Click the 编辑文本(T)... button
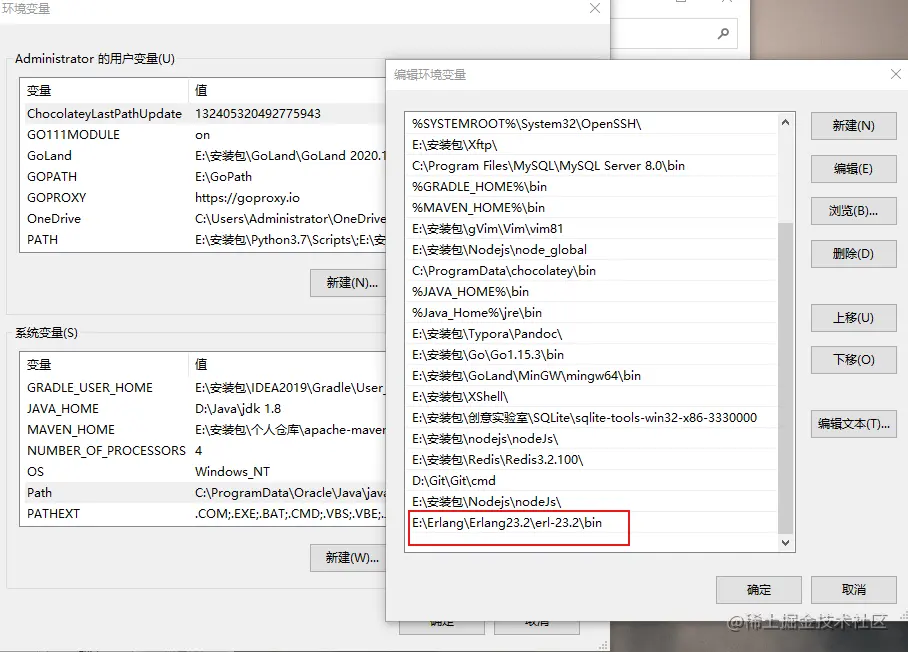 click(x=854, y=424)
